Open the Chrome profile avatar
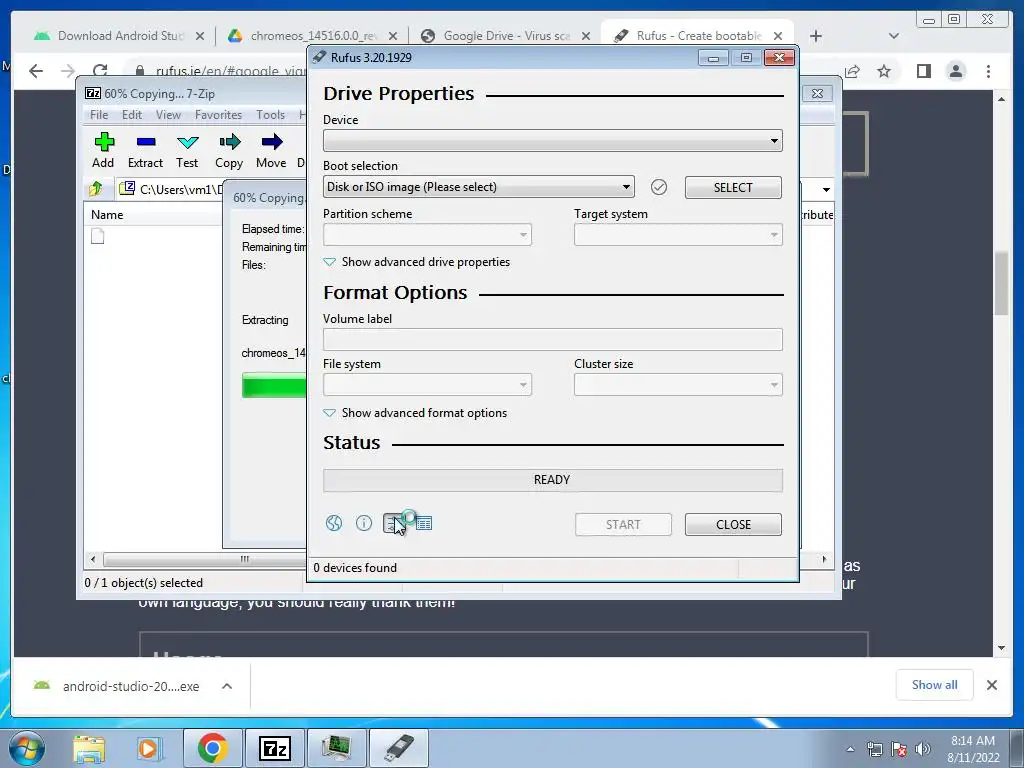 955,71
